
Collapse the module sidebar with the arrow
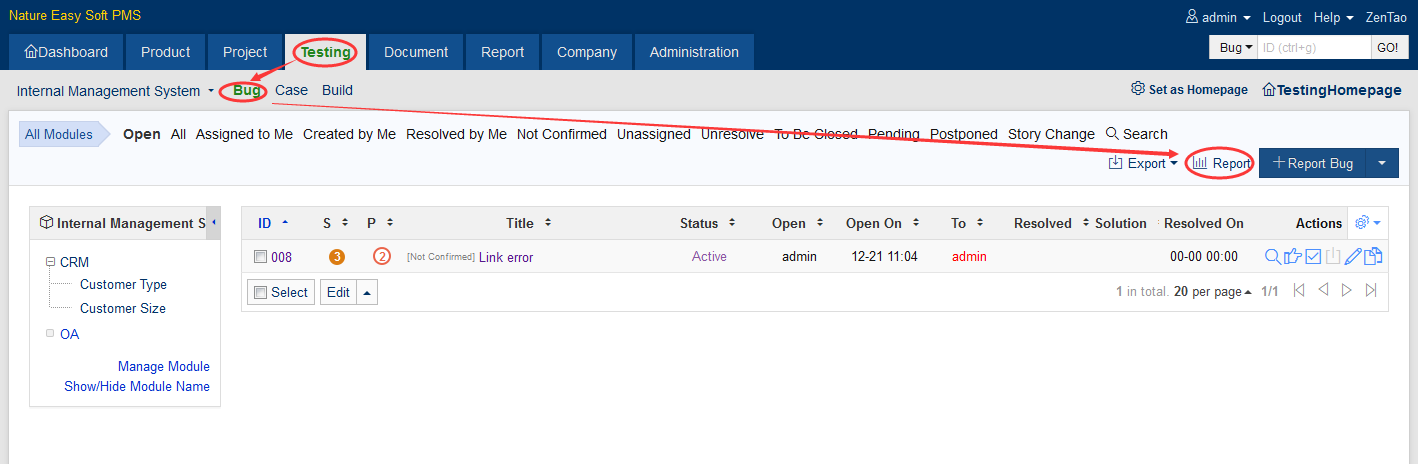(x=213, y=222)
